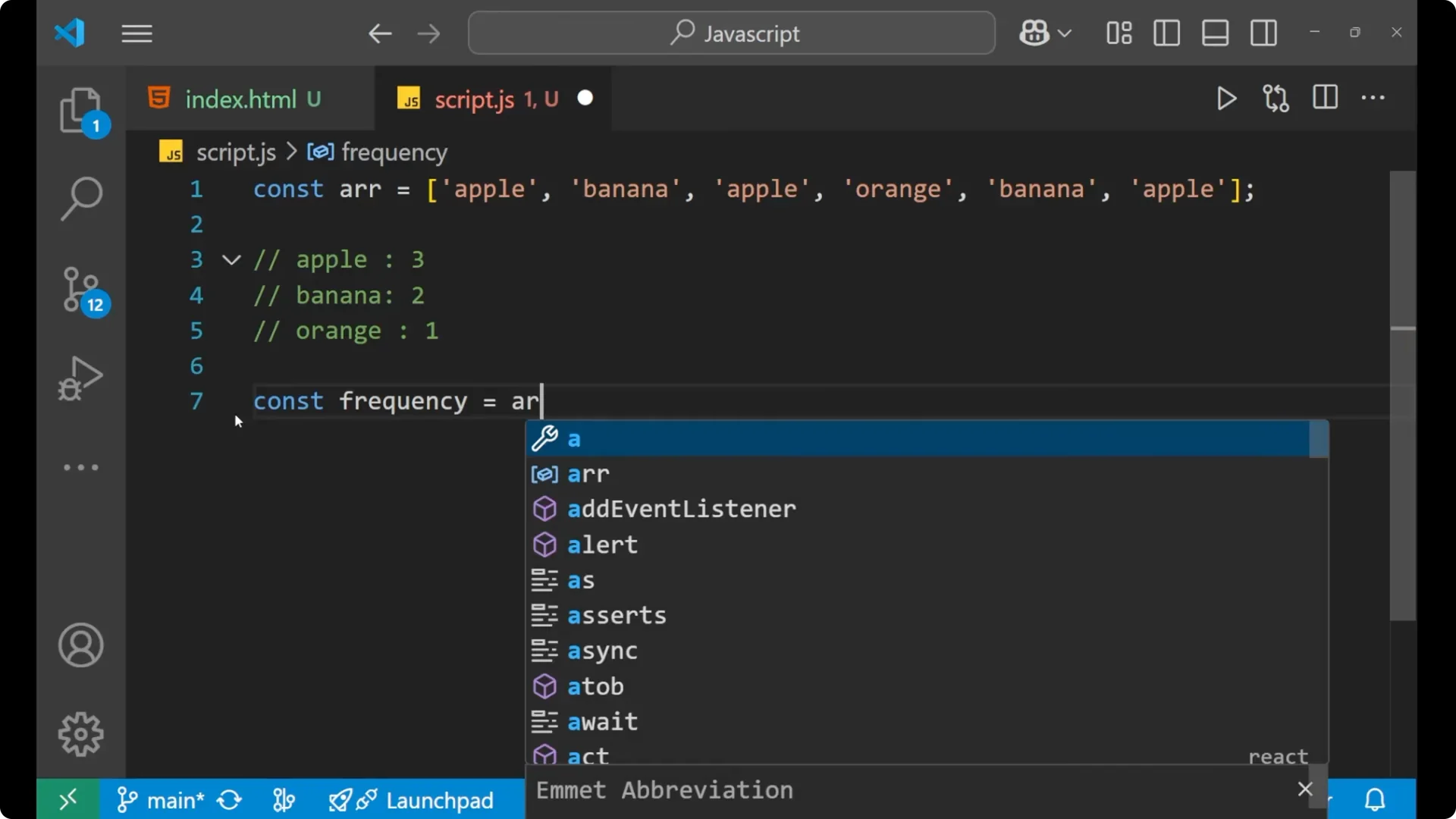Toggle the secondary sidebar panel
Viewport: 1456px width, 819px height.
(1263, 33)
